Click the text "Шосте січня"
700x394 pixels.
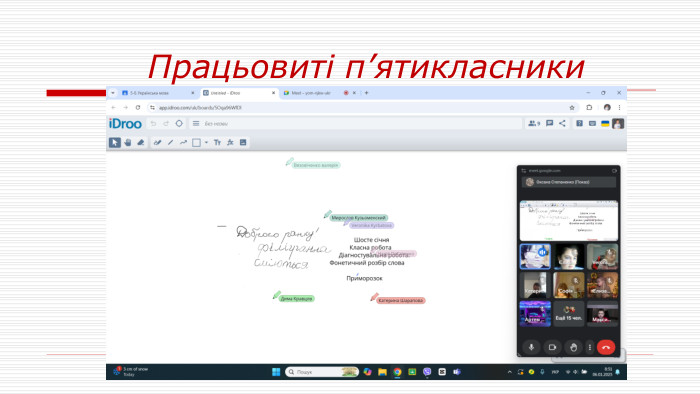pyautogui.click(x=371, y=240)
